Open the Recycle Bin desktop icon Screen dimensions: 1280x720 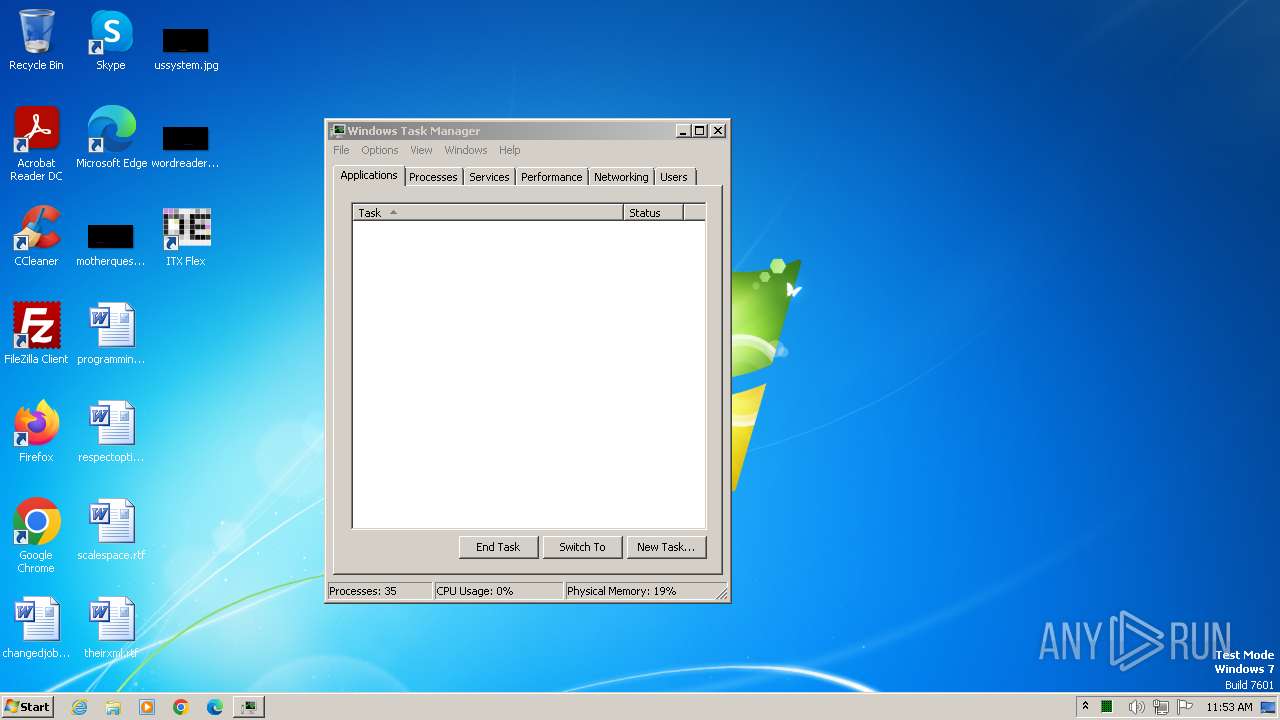[x=36, y=40]
